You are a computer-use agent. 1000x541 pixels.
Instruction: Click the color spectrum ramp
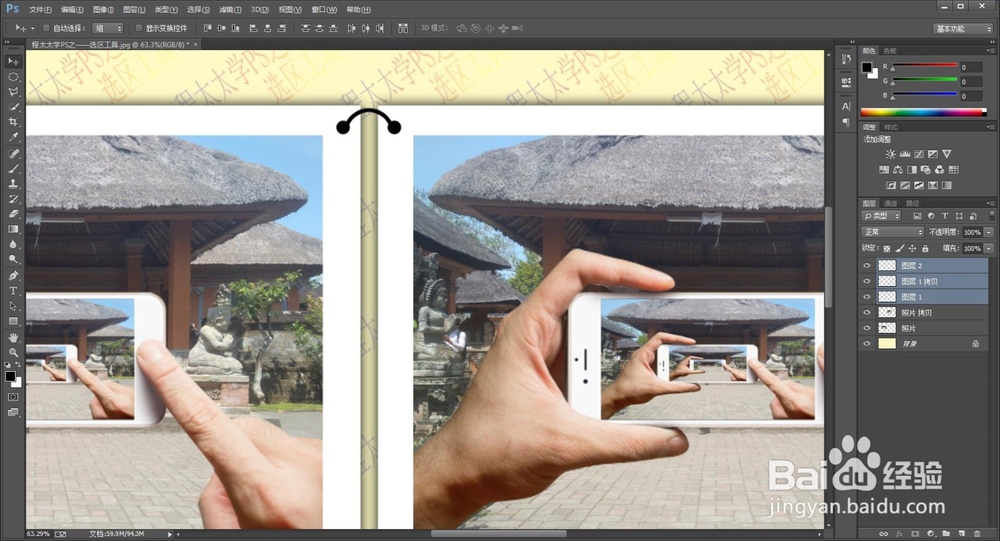[x=923, y=112]
